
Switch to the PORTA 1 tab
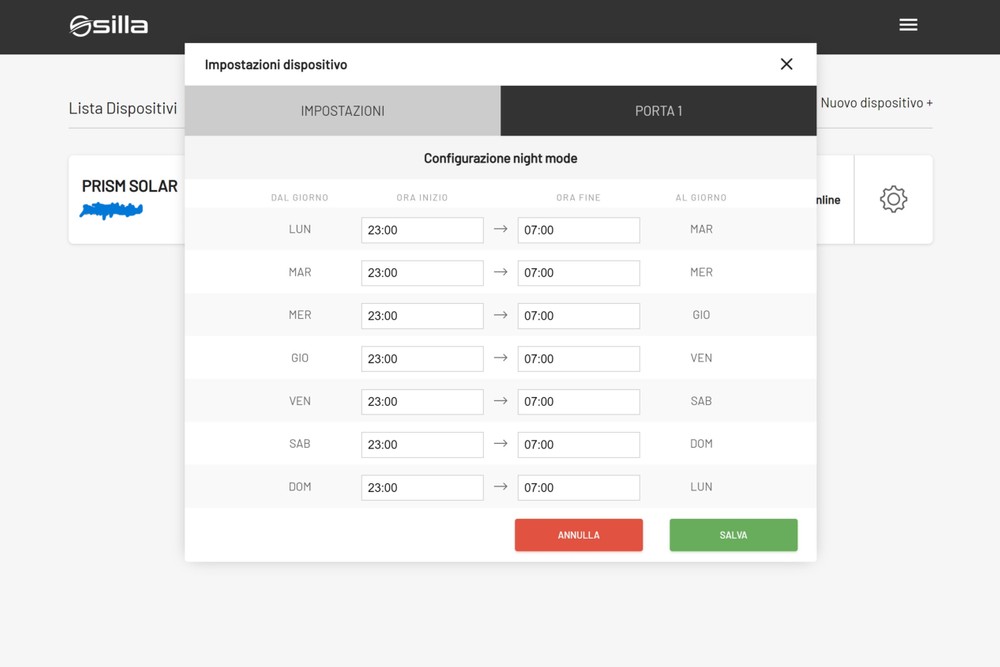pos(659,111)
